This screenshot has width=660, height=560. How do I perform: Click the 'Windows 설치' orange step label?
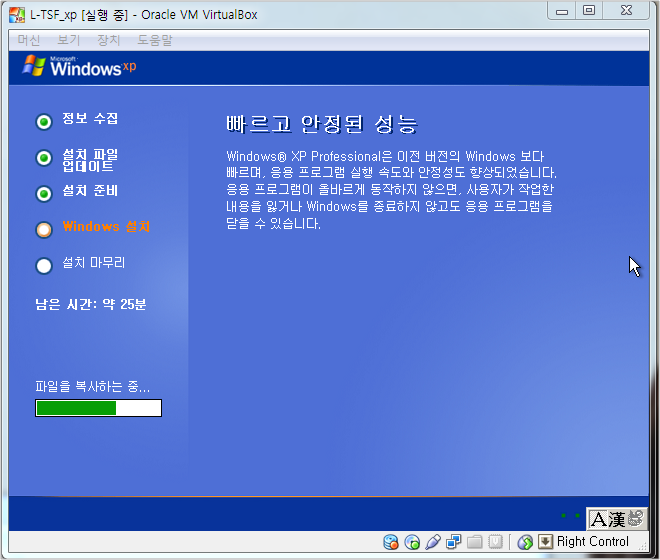click(x=106, y=227)
